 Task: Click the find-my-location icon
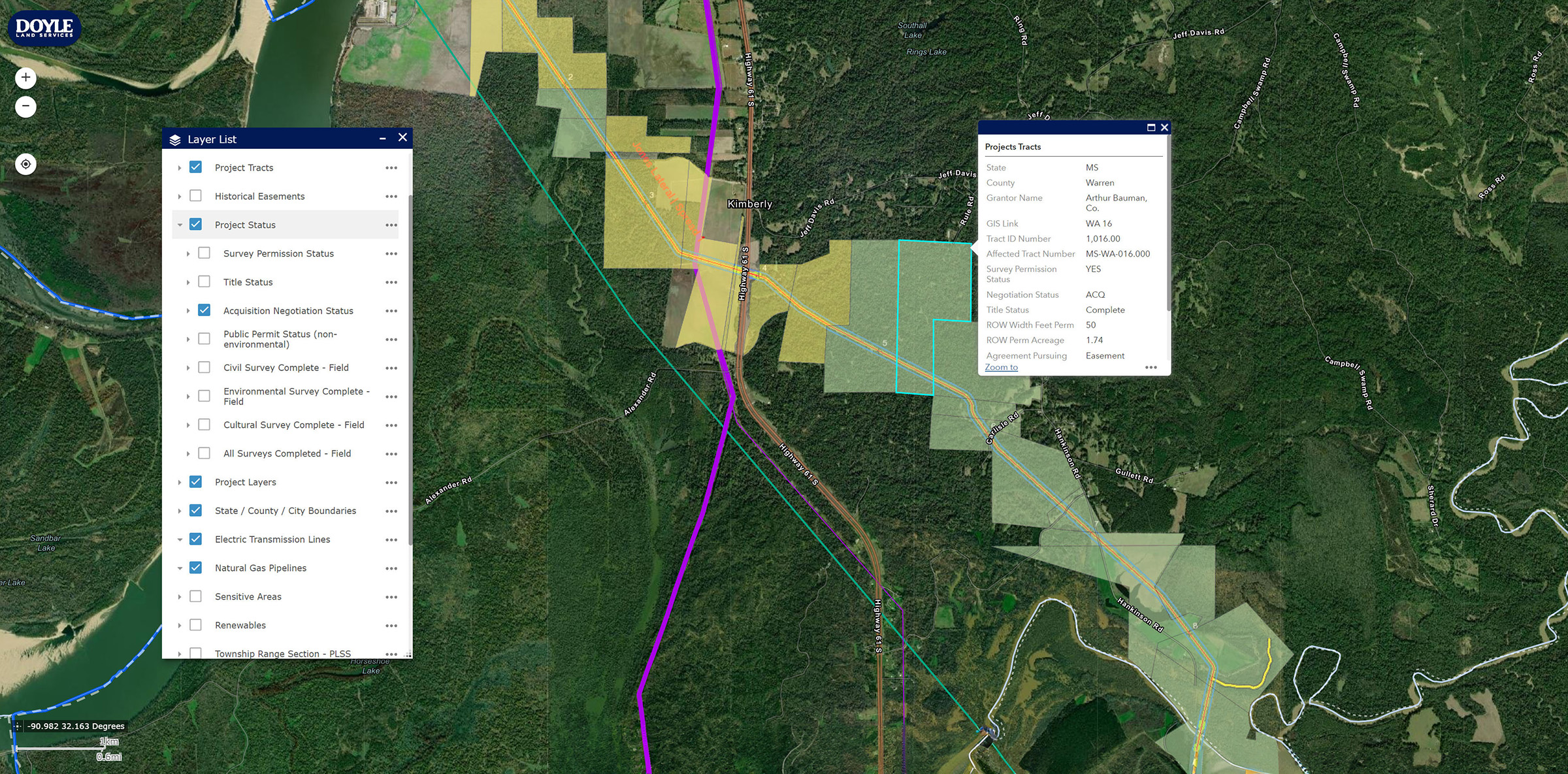tap(25, 164)
